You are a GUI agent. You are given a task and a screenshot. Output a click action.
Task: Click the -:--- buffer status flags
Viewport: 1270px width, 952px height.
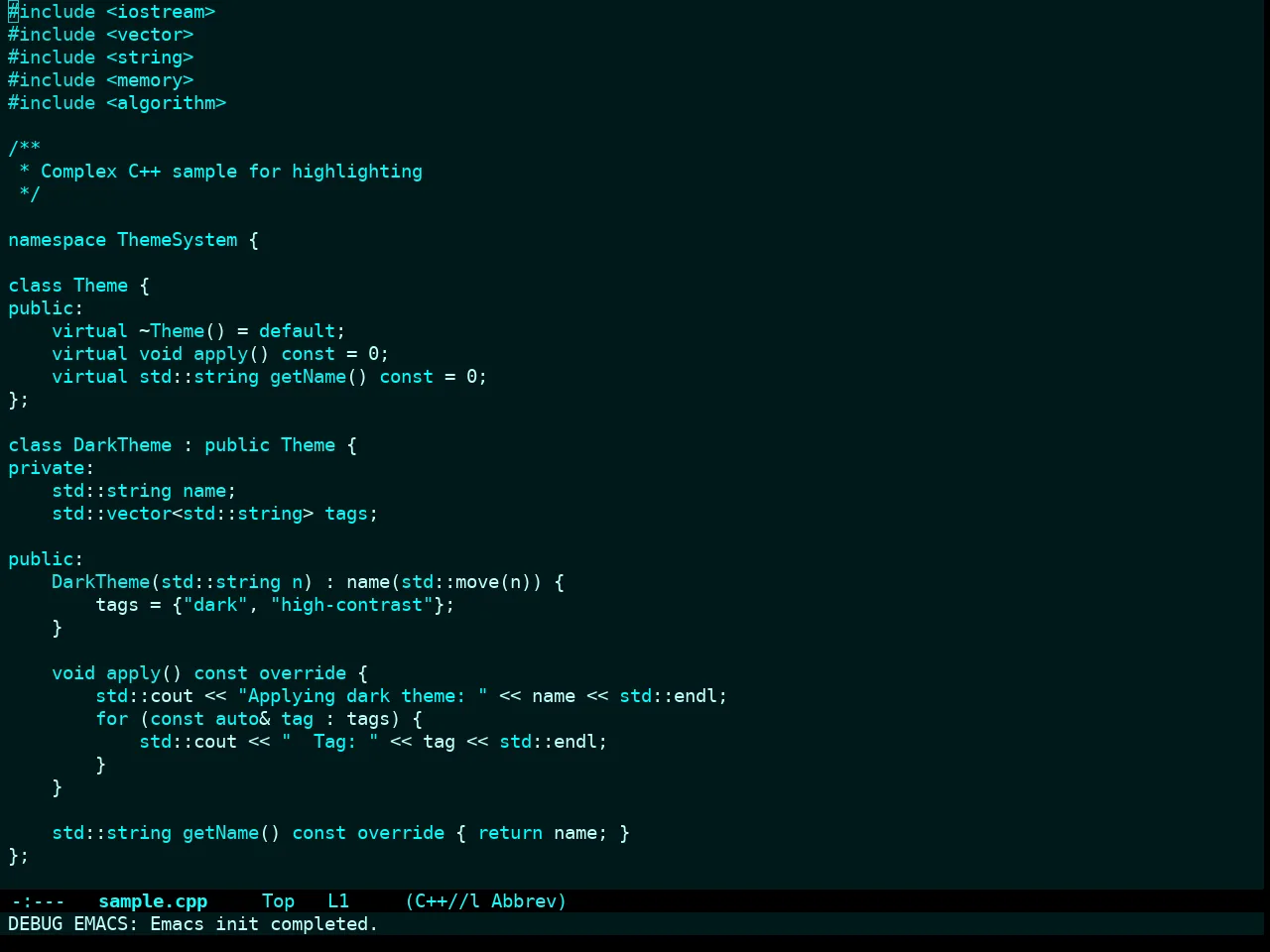38,901
